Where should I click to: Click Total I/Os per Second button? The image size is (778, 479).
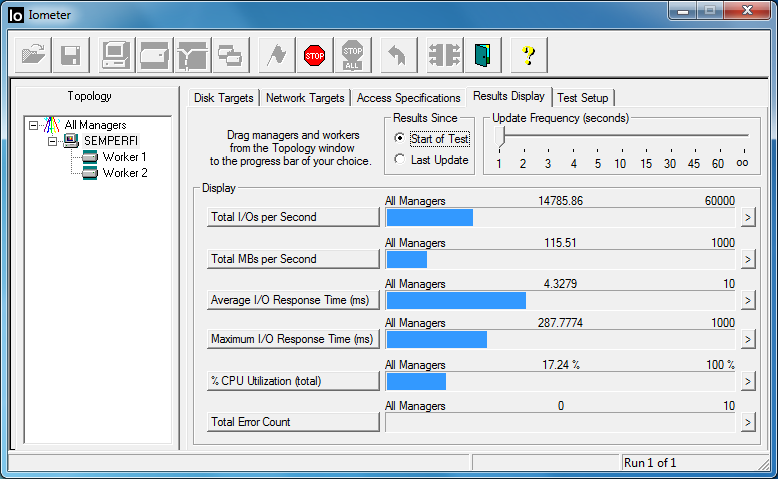click(293, 217)
